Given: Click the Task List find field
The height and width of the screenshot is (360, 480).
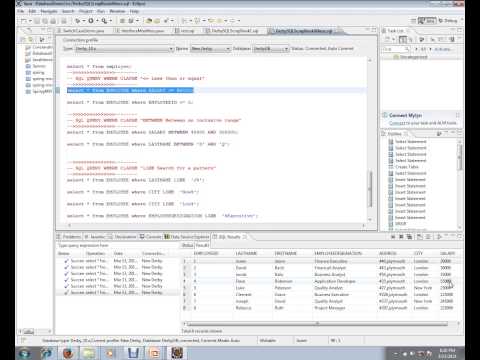Looking at the screenshot, I should point(396,49).
